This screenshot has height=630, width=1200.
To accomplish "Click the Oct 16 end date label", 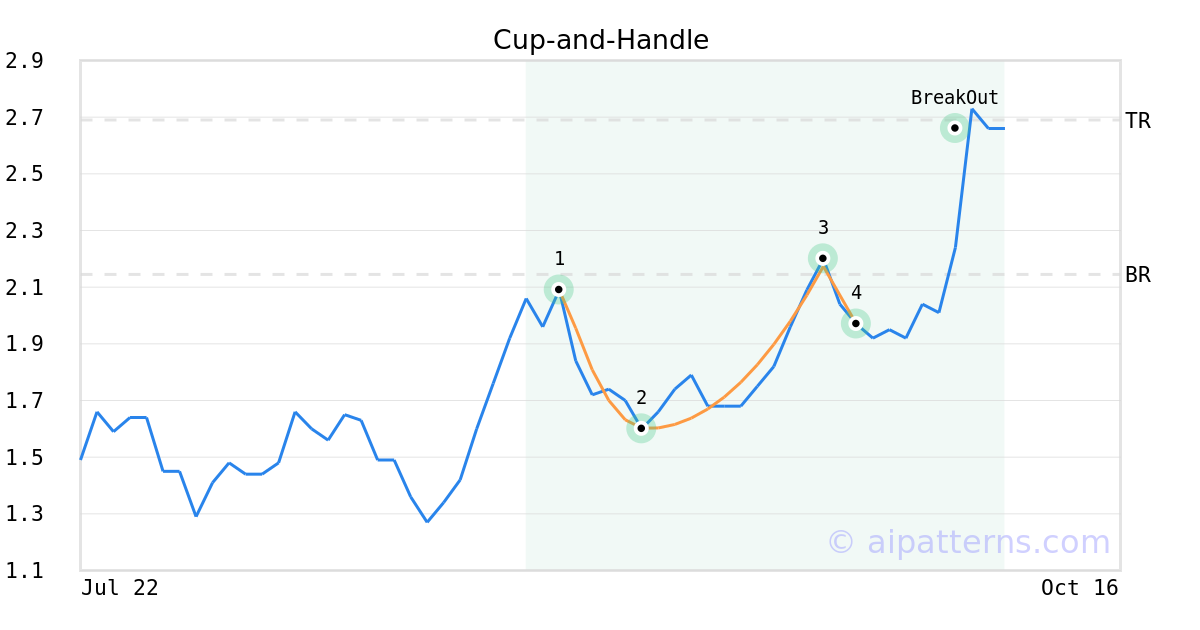I will point(1079,588).
